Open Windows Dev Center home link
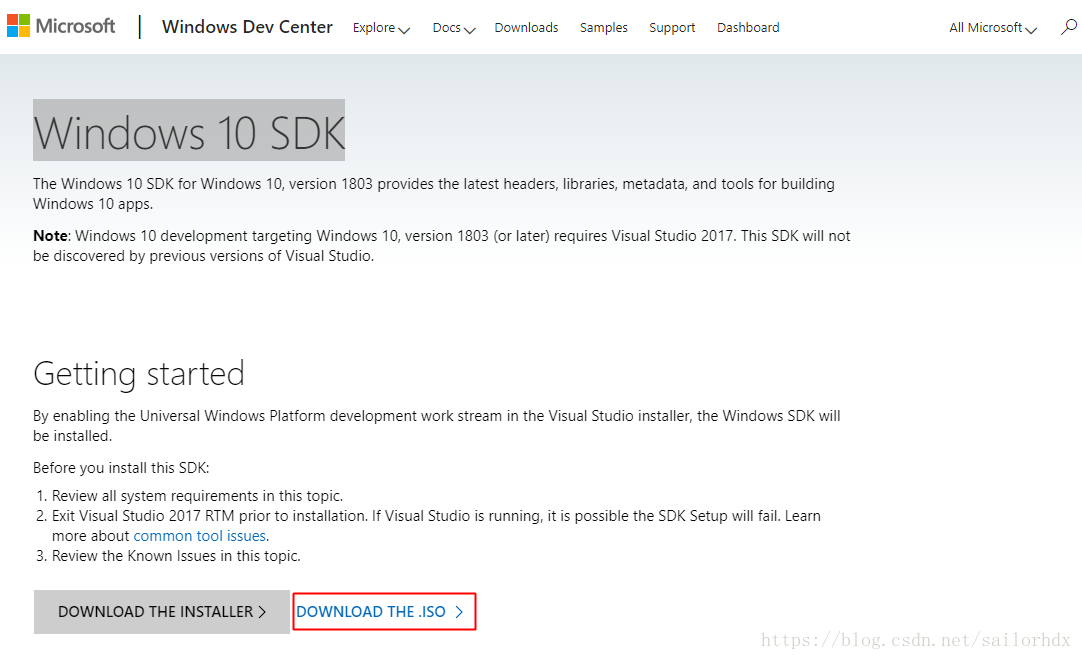Image resolution: width=1082 pixels, height=660 pixels. click(x=247, y=27)
